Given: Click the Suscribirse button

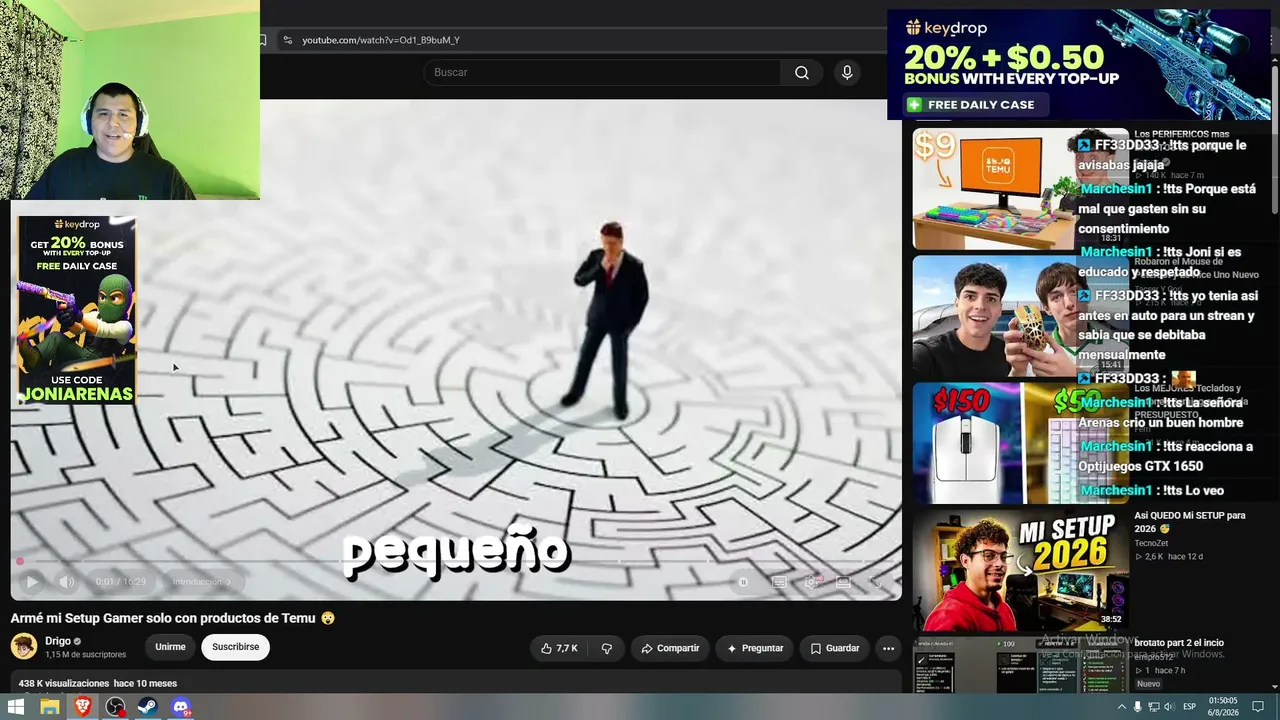Looking at the screenshot, I should click(236, 647).
